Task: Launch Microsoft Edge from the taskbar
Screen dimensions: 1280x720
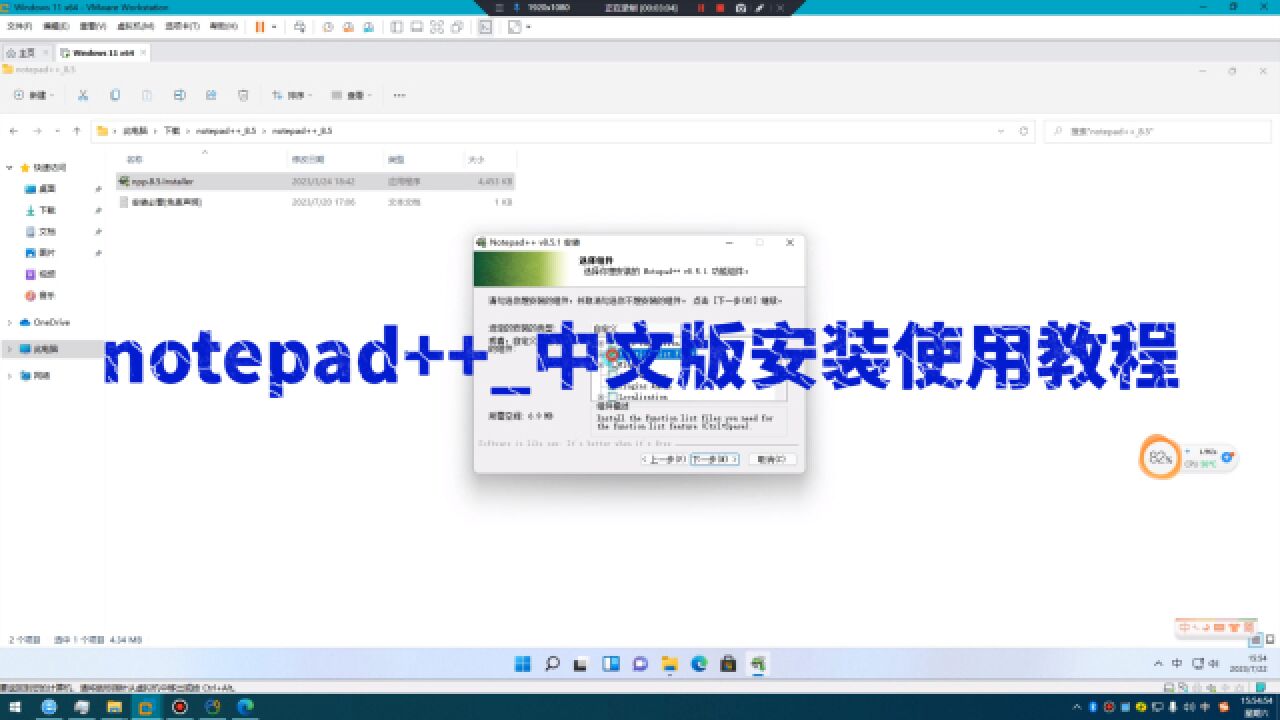Action: tap(698, 663)
